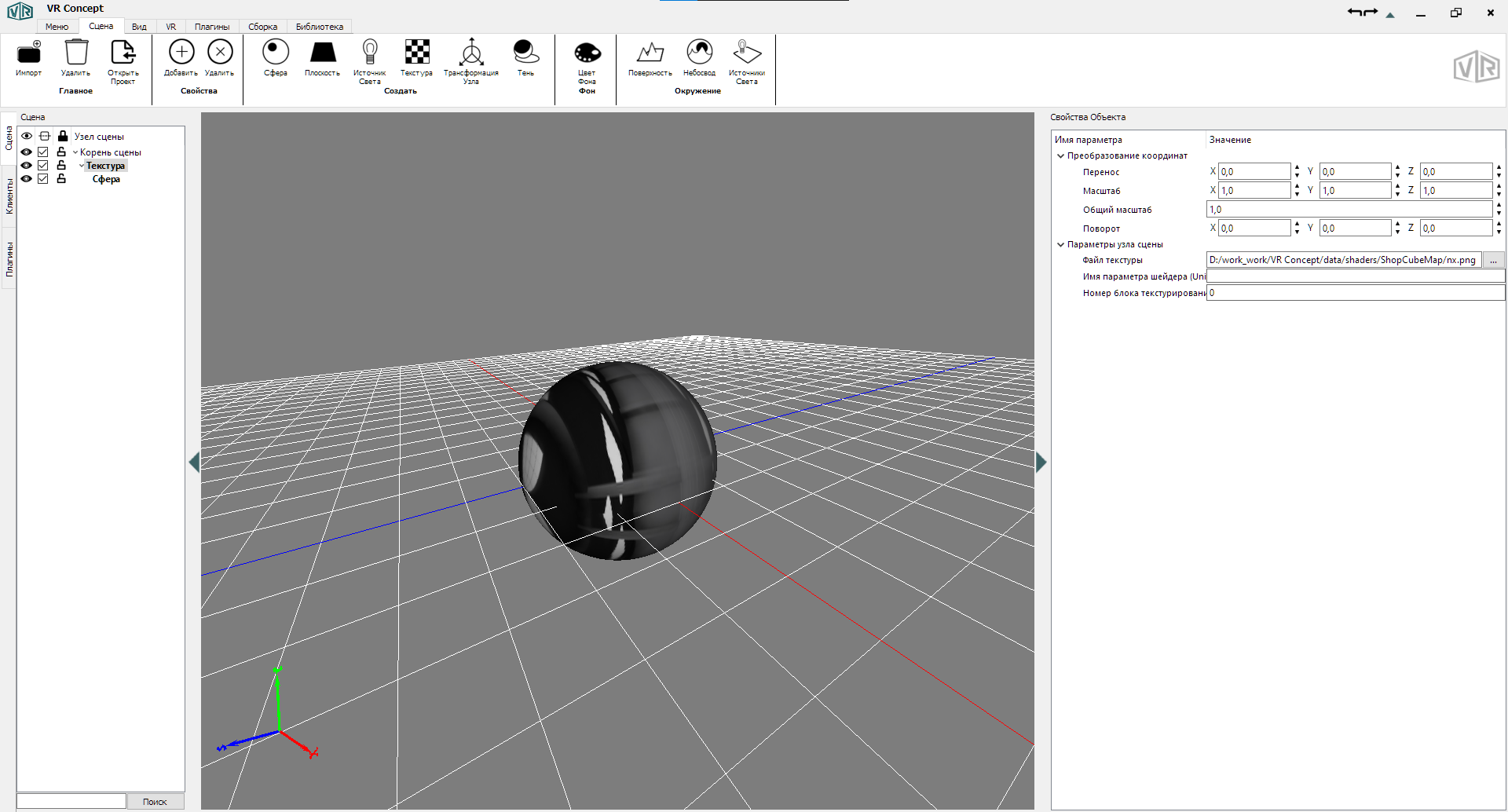Select the Сфера tree item
The image size is (1508, 812).
106,179
